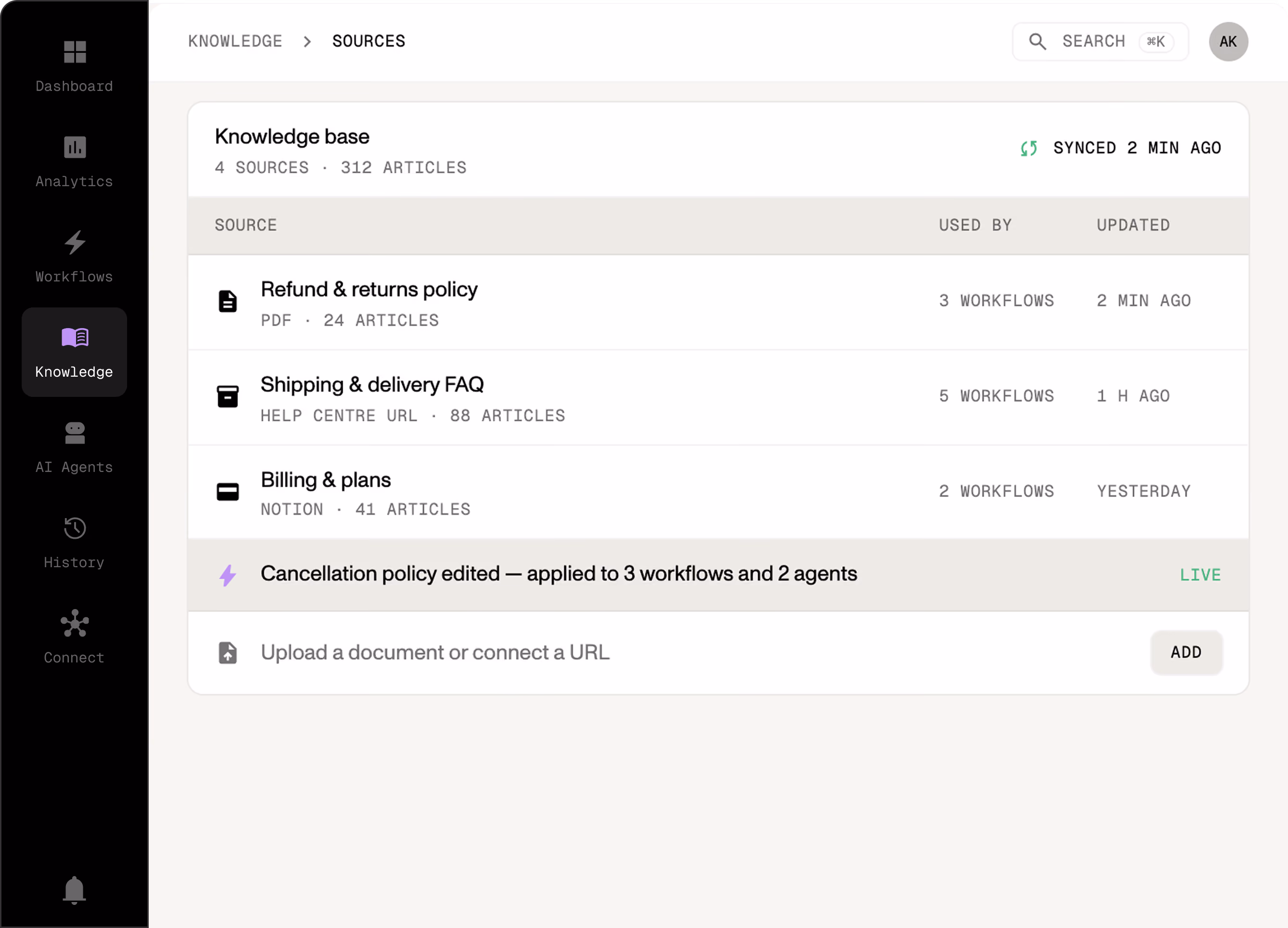The height and width of the screenshot is (928, 1288).
Task: Click the upload document file icon
Action: click(228, 653)
